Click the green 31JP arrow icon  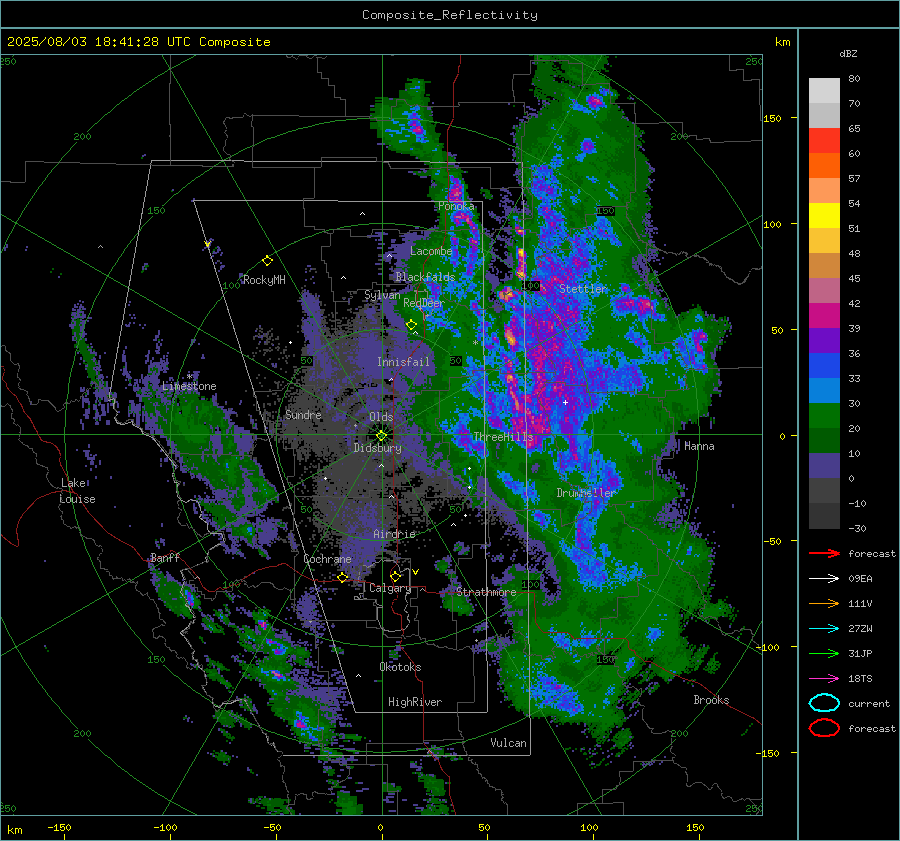824,653
